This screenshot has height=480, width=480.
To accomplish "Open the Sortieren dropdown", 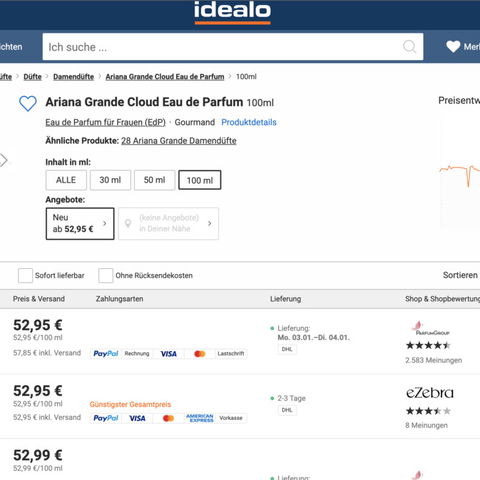I will (461, 275).
